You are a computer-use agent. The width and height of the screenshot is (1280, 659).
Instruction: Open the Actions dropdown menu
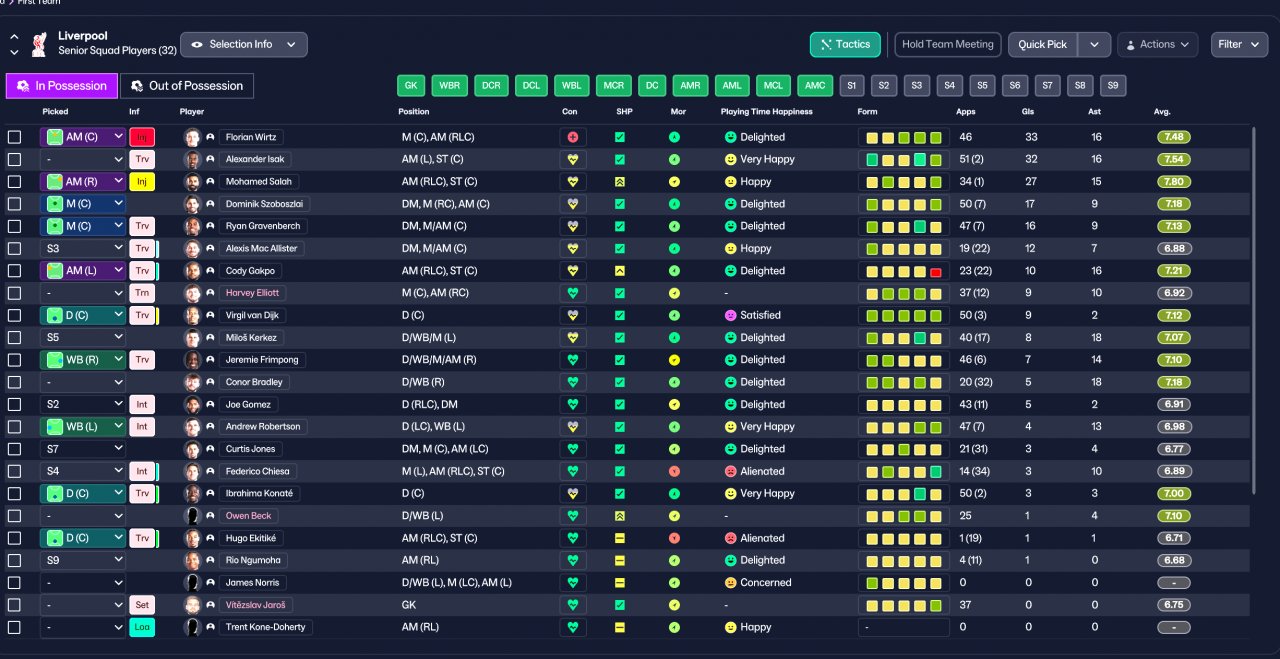[x=1157, y=44]
